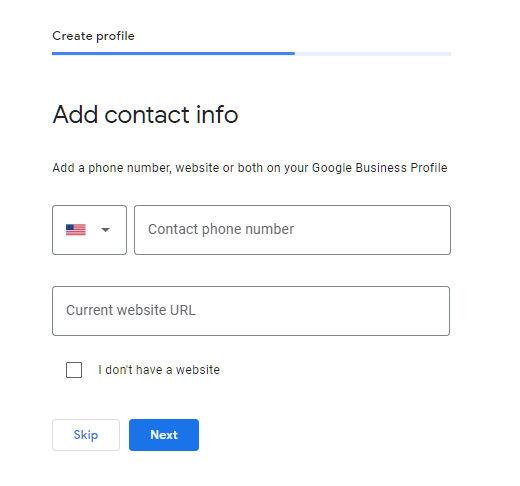Select the Create profile step label
The height and width of the screenshot is (486, 520).
93,36
